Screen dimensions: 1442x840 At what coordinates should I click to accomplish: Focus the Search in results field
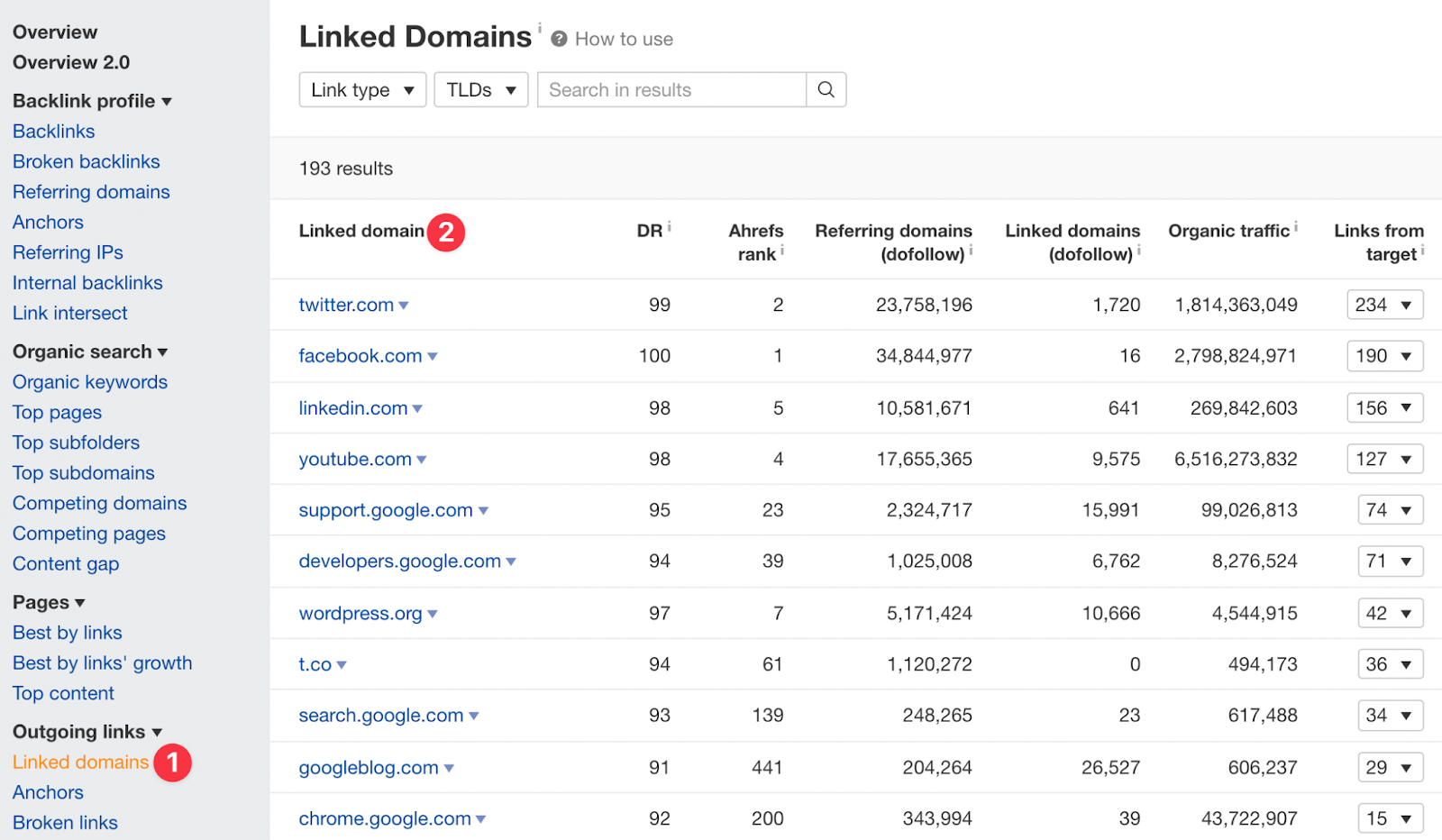coord(671,90)
